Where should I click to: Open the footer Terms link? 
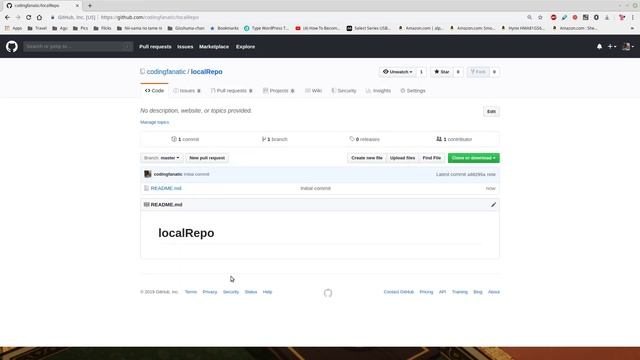(x=191, y=292)
